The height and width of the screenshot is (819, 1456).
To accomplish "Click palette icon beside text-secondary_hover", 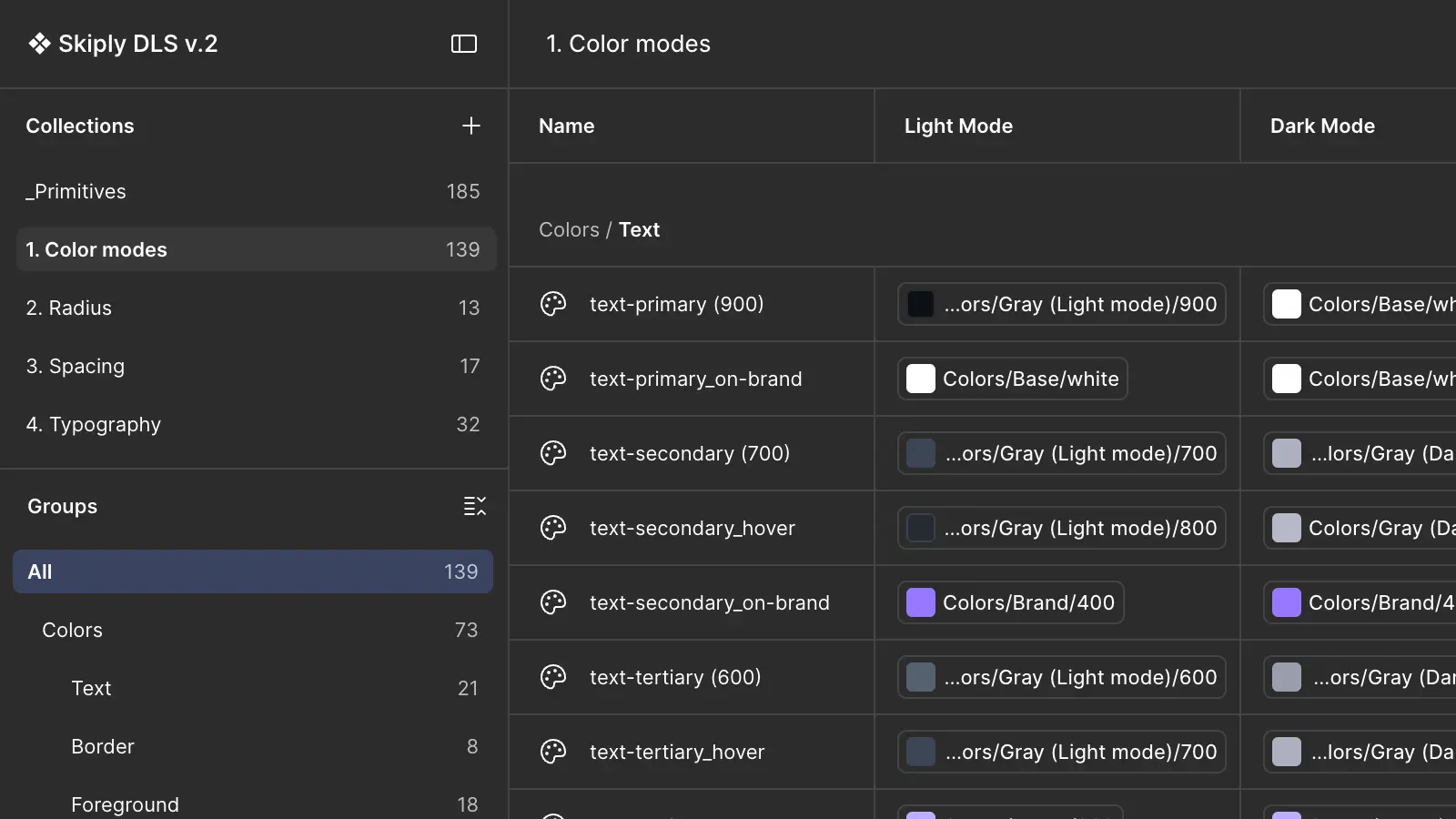I will click(x=553, y=528).
